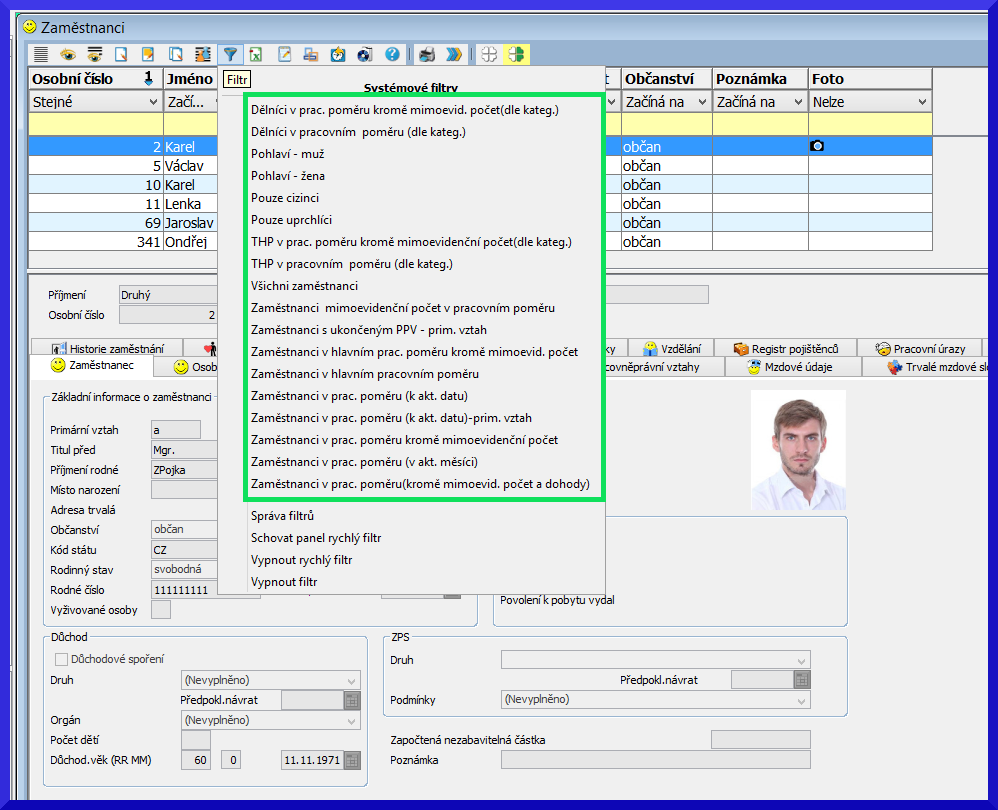Viewport: 998px width, 810px height.
Task: Click the eye view icon in toolbar
Action: pos(68,54)
